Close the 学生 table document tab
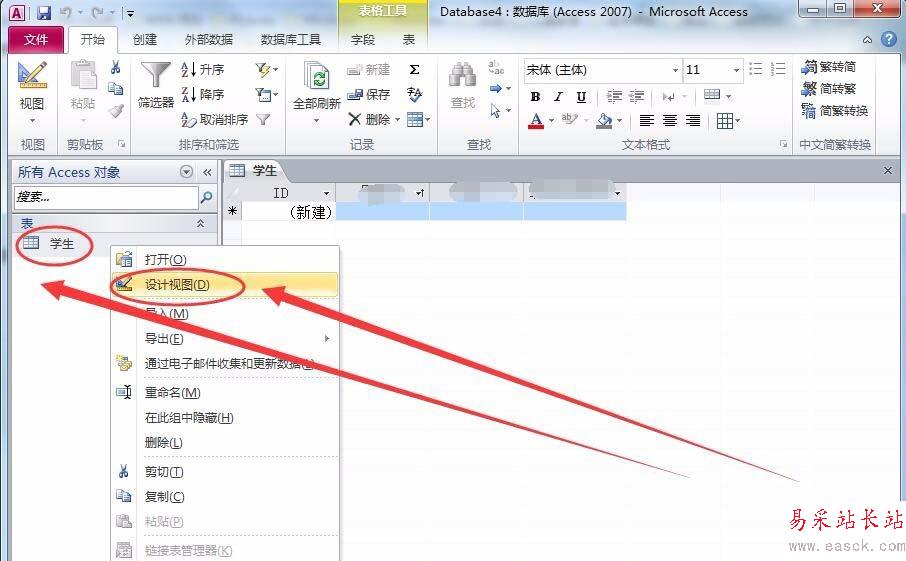This screenshot has height=561, width=906. coord(888,170)
